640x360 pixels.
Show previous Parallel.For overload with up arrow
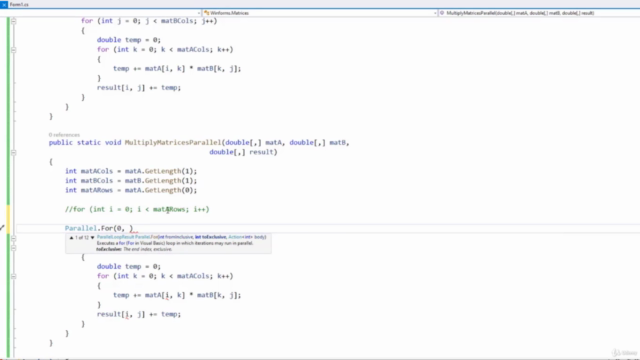71,237
